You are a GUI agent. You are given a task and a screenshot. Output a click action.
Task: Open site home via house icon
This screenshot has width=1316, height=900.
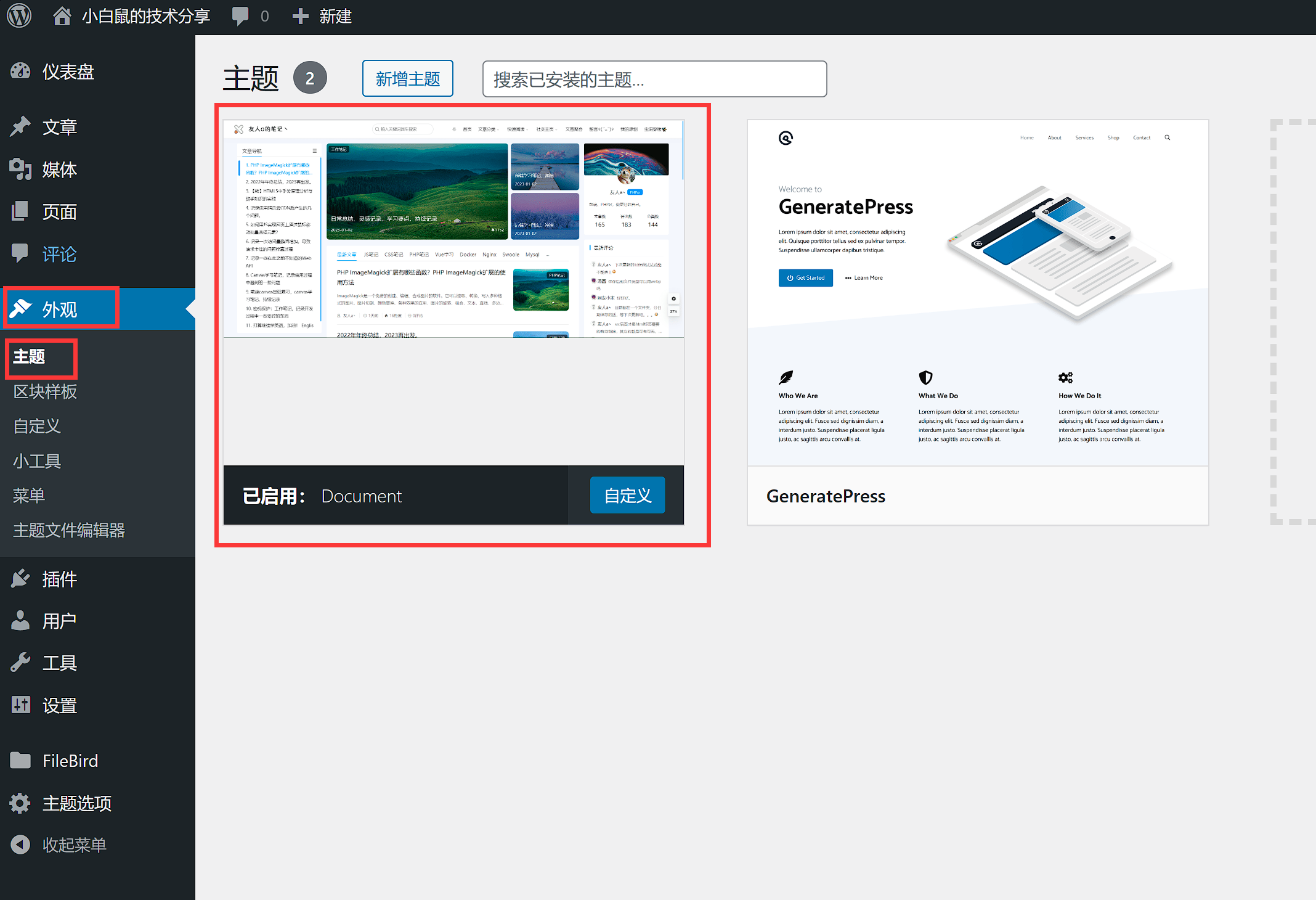(x=62, y=16)
